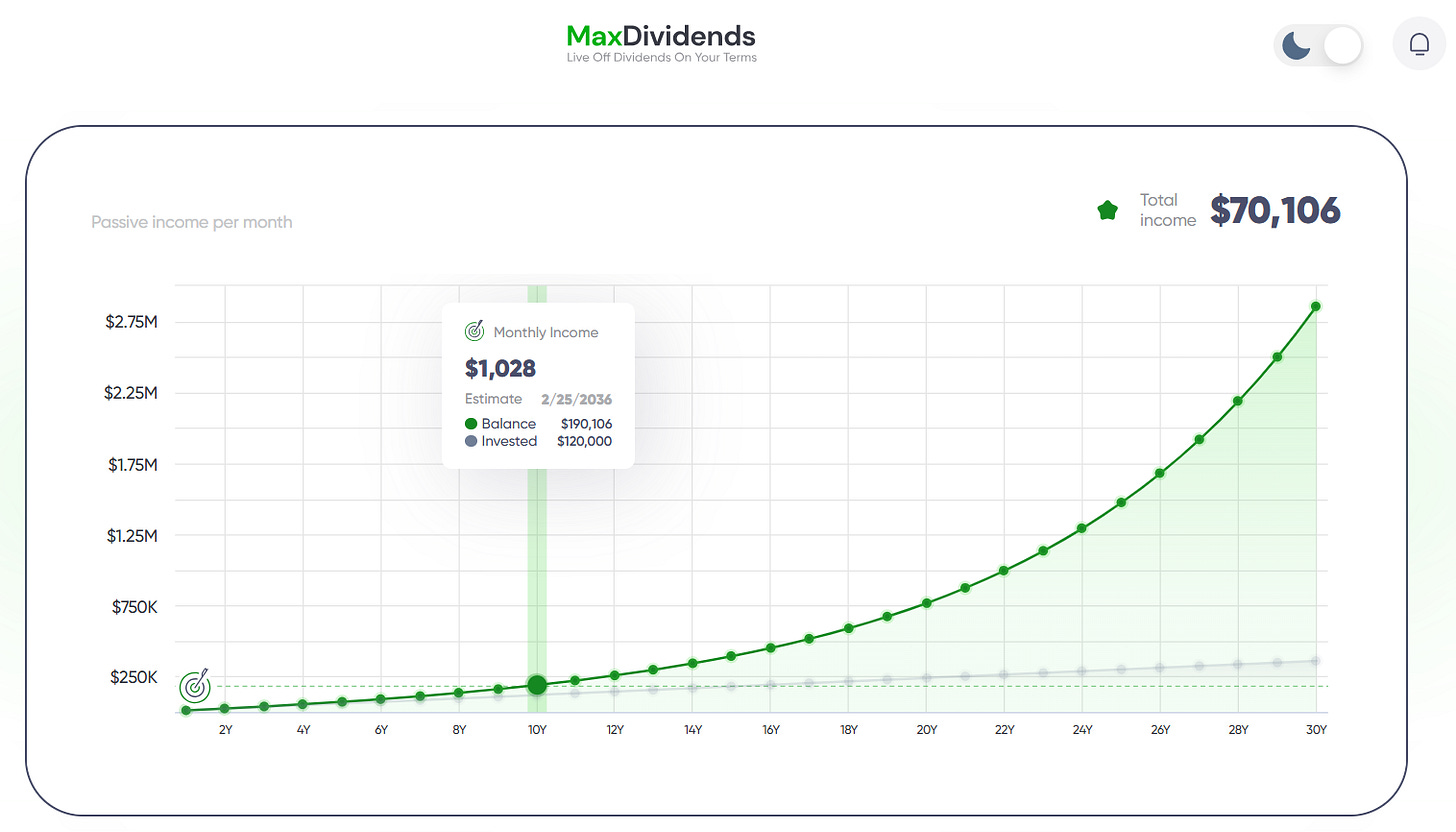Select the 2Y balance data point

(x=225, y=708)
